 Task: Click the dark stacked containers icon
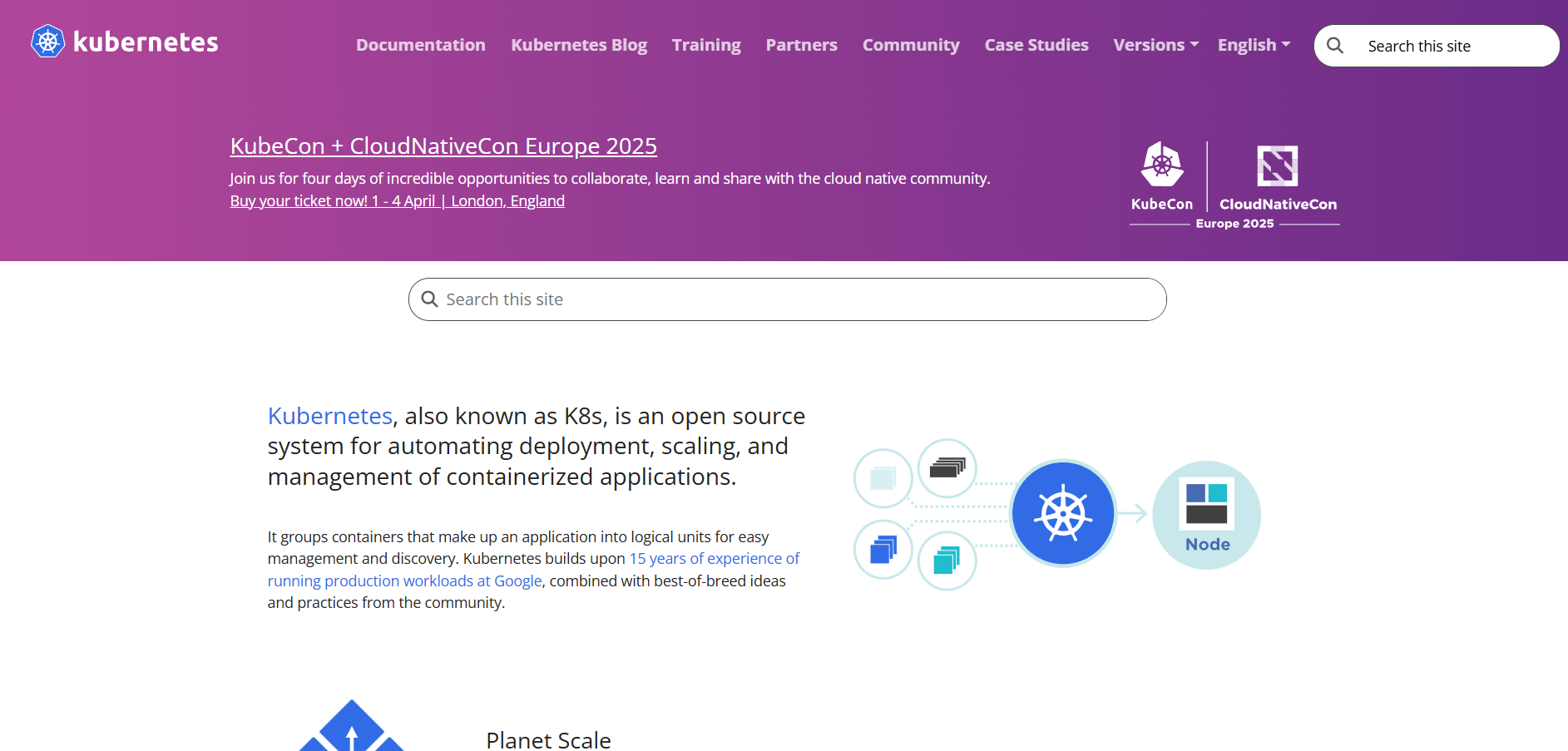[x=947, y=468]
